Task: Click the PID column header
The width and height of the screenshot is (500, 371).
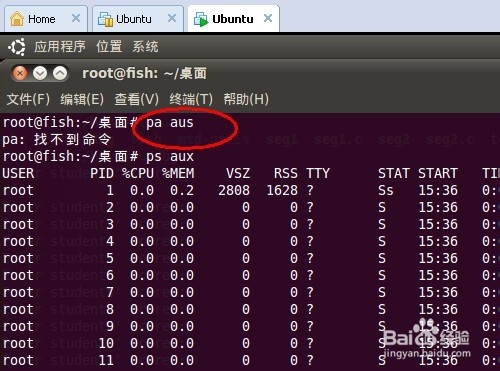Action: click(102, 173)
